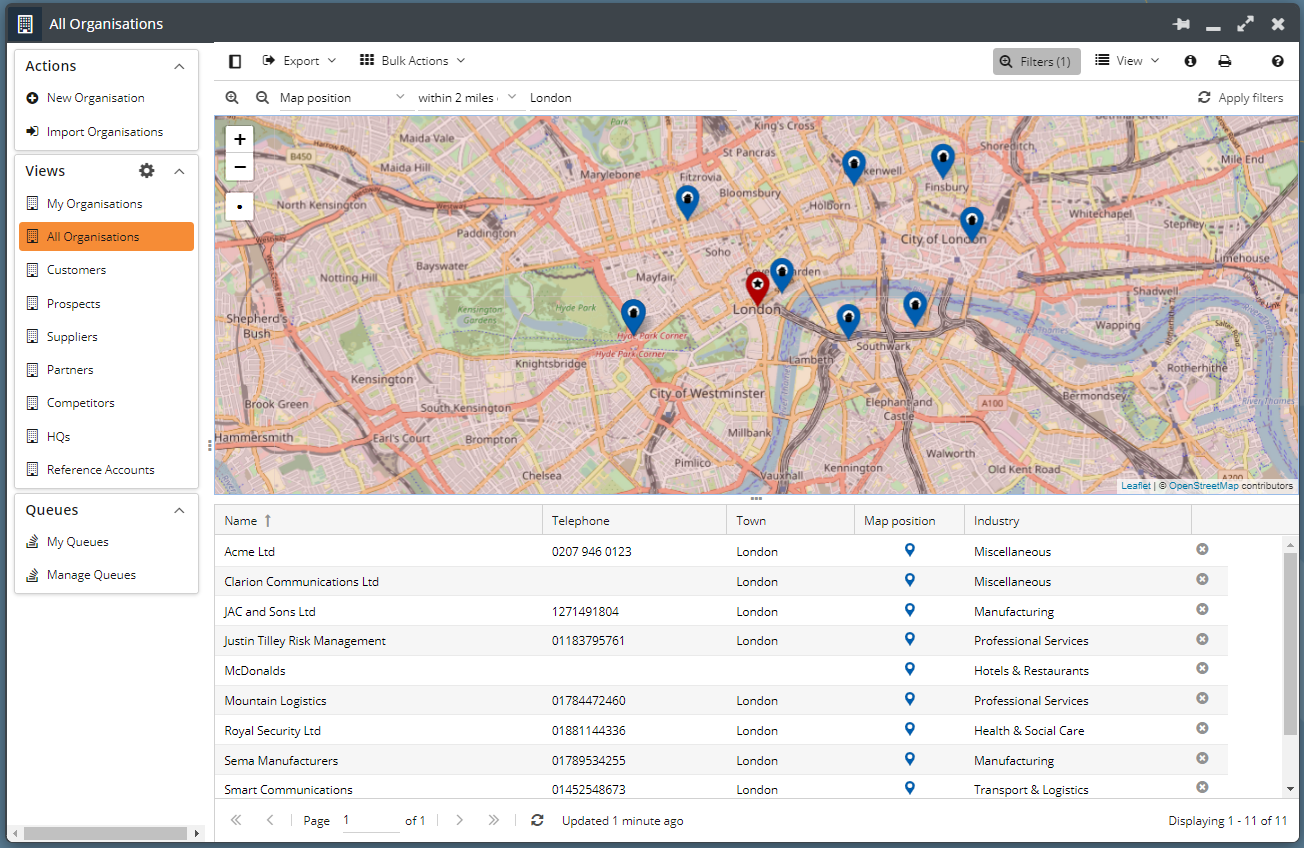Image resolution: width=1304 pixels, height=848 pixels.
Task: Collapse the Actions panel
Action: (179, 66)
